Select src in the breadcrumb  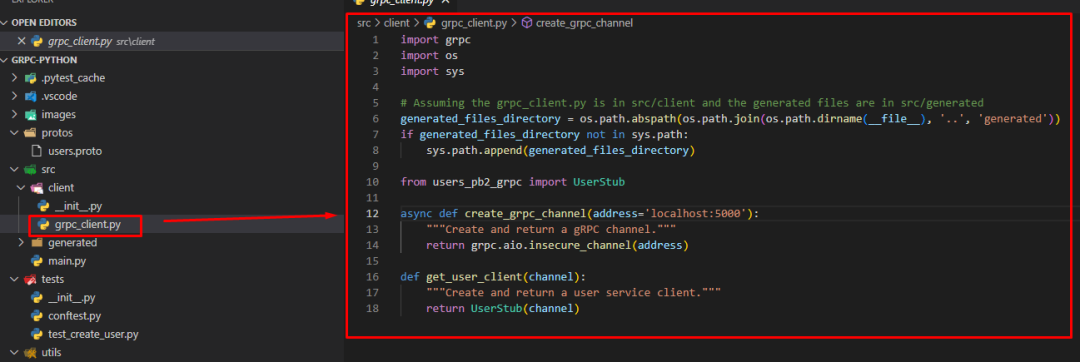point(364,23)
